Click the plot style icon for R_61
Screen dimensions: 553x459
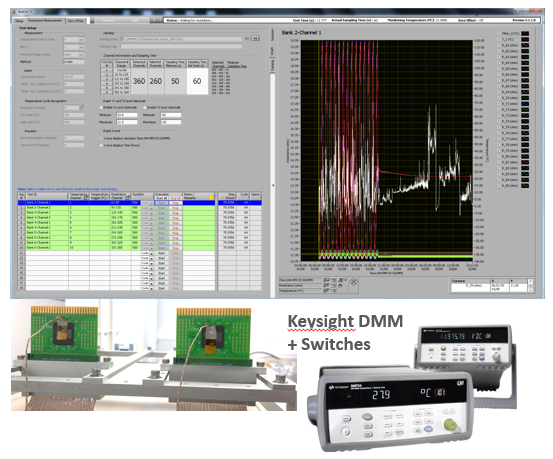[525, 45]
